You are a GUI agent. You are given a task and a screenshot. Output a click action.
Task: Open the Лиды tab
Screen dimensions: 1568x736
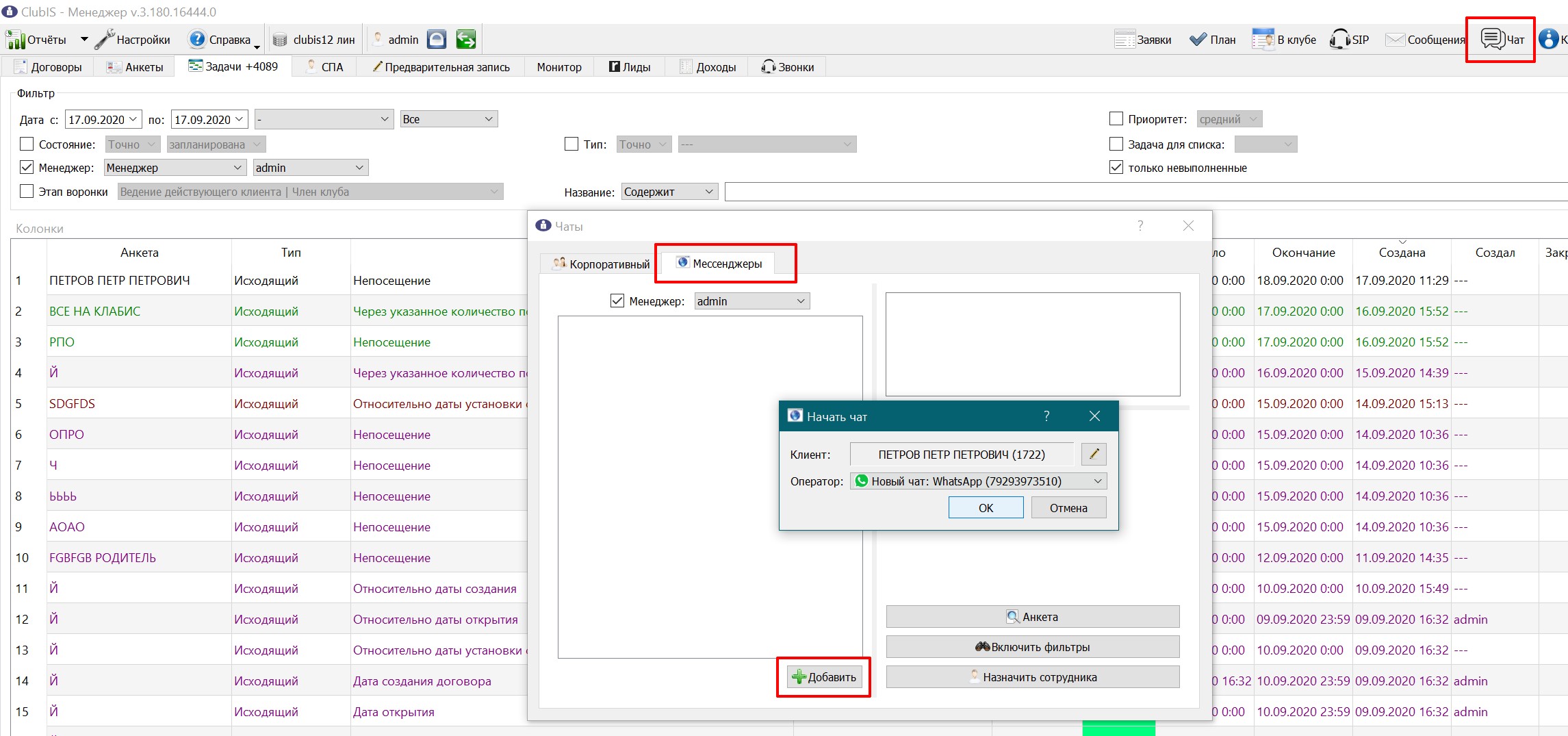tap(630, 66)
